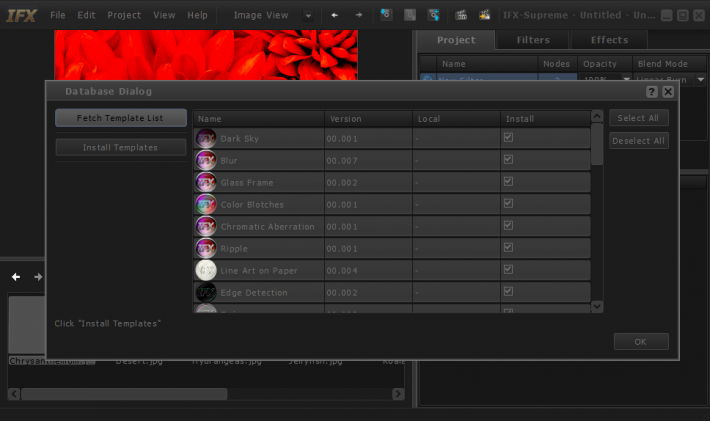Open the Database Dialog help question mark
This screenshot has height=421, width=710.
tap(652, 92)
